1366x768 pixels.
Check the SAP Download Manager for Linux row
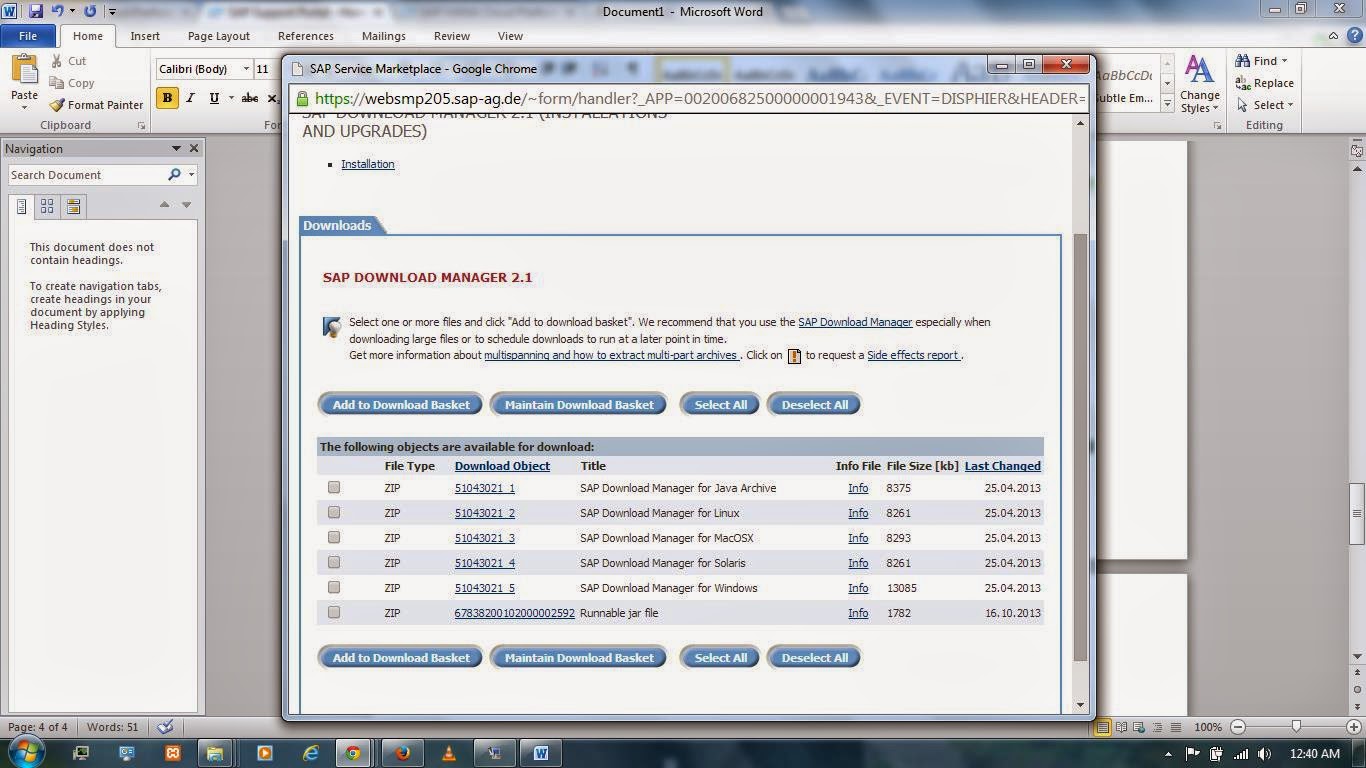click(x=334, y=512)
